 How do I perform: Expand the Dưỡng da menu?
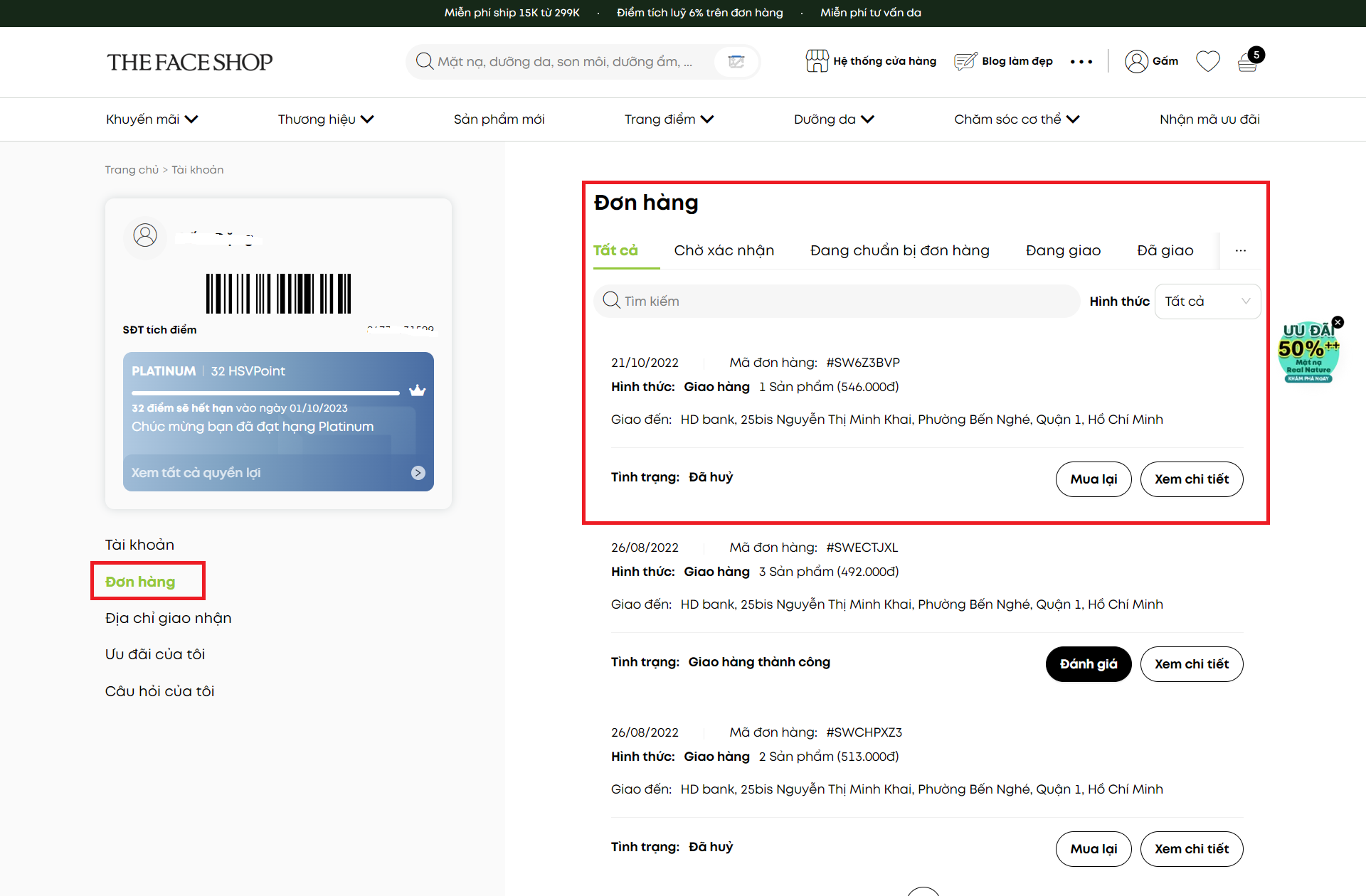click(x=834, y=119)
